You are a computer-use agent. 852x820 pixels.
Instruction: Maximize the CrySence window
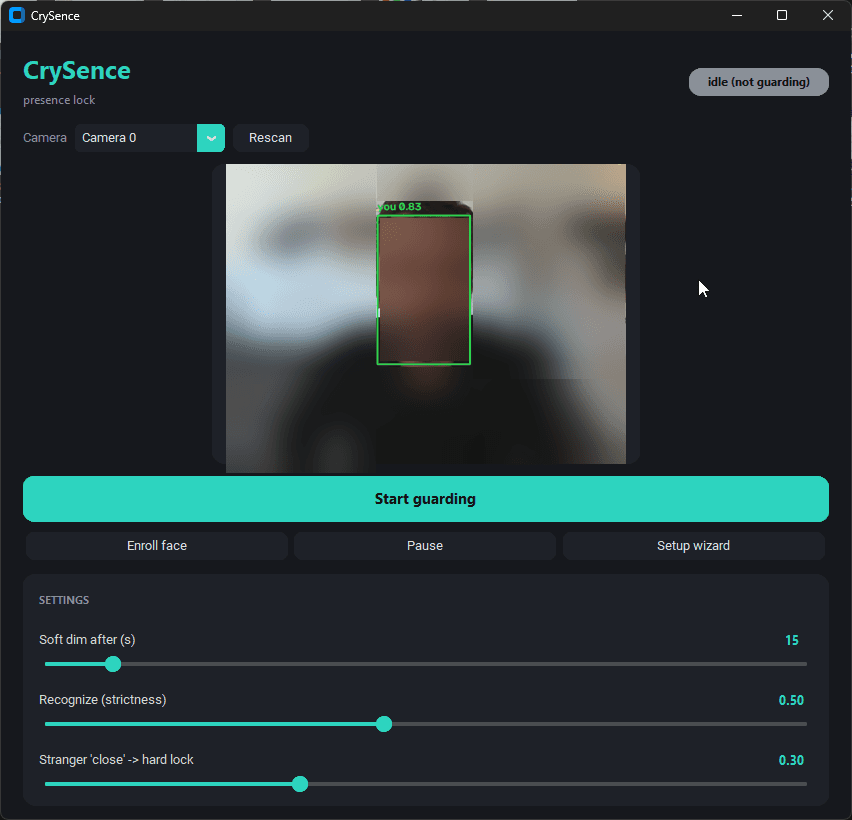click(782, 15)
